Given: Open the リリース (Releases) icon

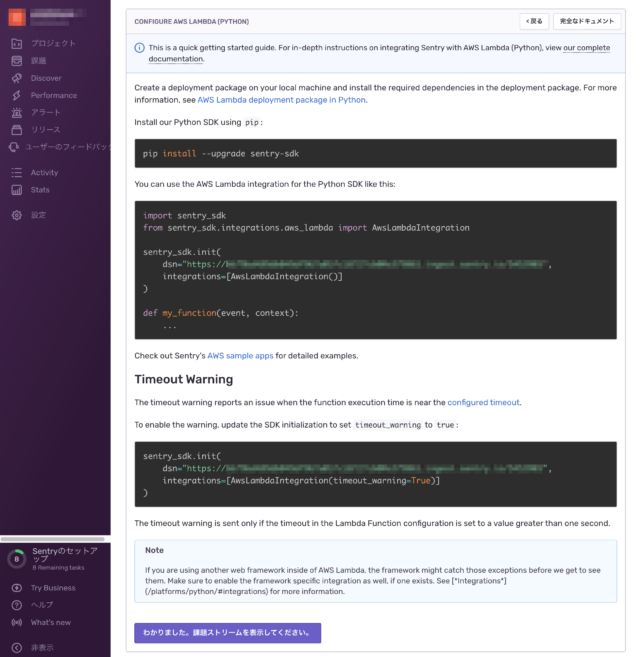Looking at the screenshot, I should pyautogui.click(x=16, y=129).
